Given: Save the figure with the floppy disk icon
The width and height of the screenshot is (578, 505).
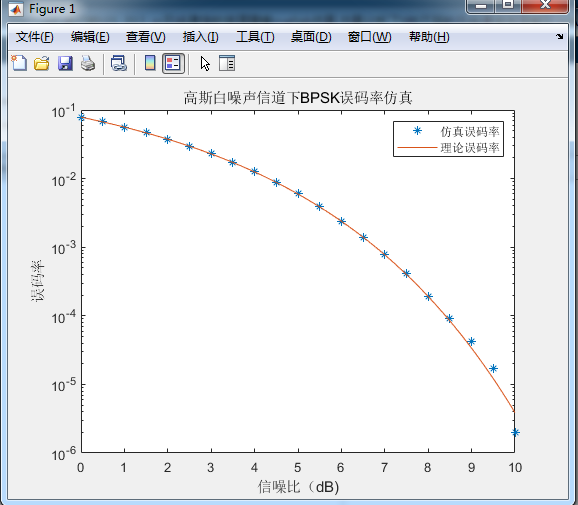Looking at the screenshot, I should pyautogui.click(x=65, y=63).
